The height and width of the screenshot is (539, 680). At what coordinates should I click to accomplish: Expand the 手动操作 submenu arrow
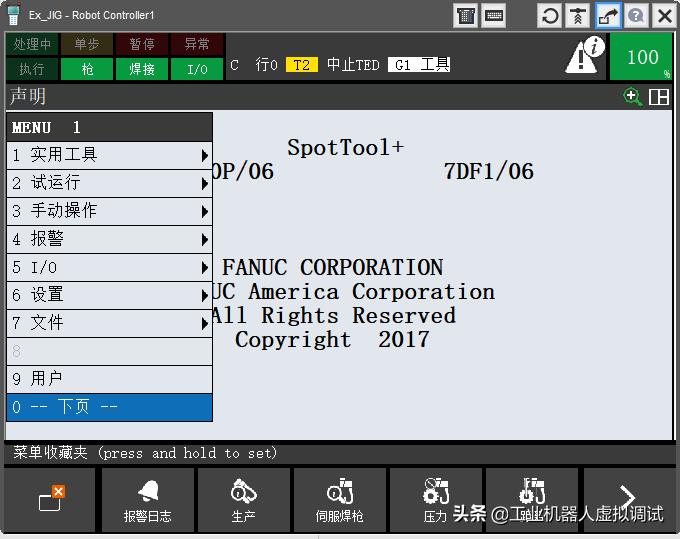[205, 211]
